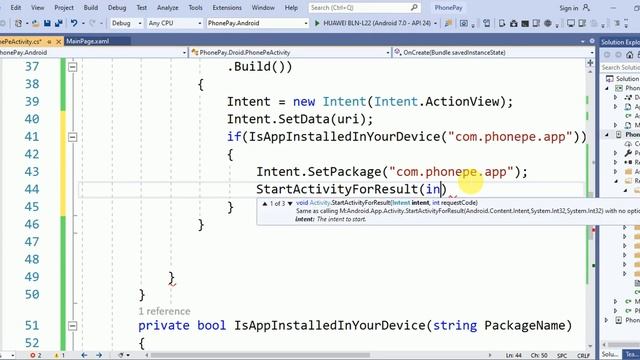The height and width of the screenshot is (360, 640).
Task: Pin the PhonePeActivity.cs tab
Action: tap(49, 41)
